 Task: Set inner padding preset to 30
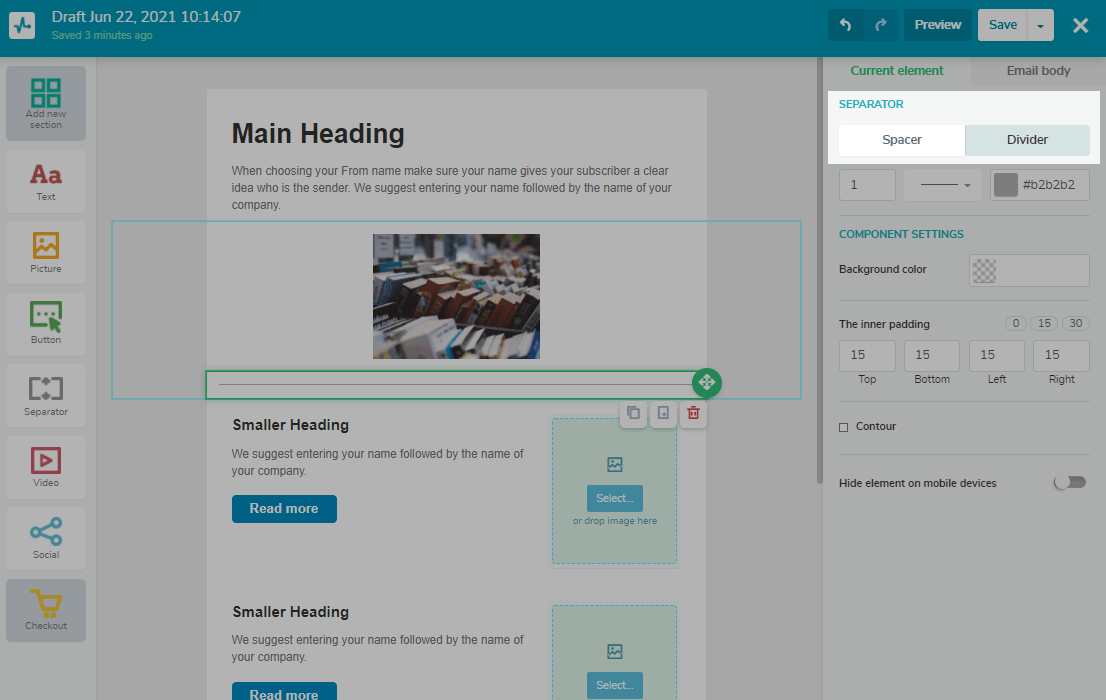click(x=1076, y=324)
